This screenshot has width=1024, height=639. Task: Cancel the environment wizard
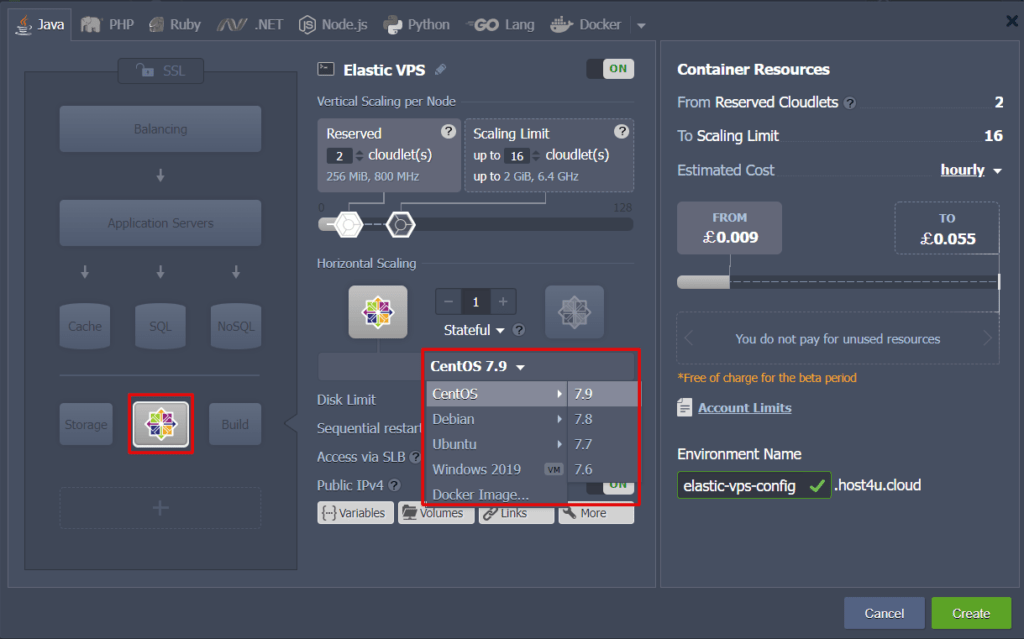click(x=884, y=614)
